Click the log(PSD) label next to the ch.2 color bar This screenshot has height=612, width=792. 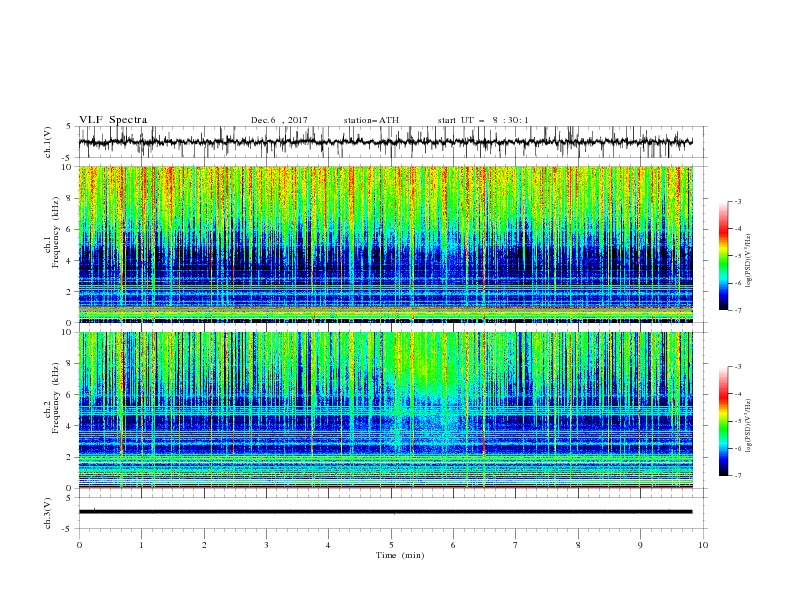tap(749, 425)
